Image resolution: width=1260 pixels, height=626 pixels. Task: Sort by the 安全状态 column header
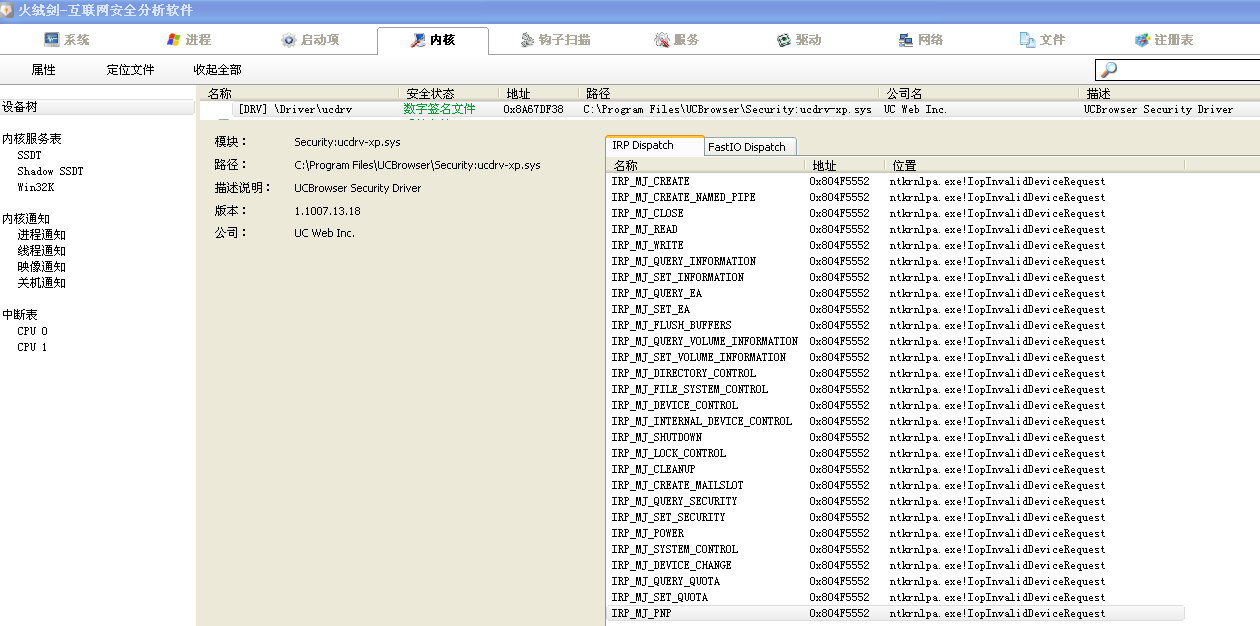448,93
